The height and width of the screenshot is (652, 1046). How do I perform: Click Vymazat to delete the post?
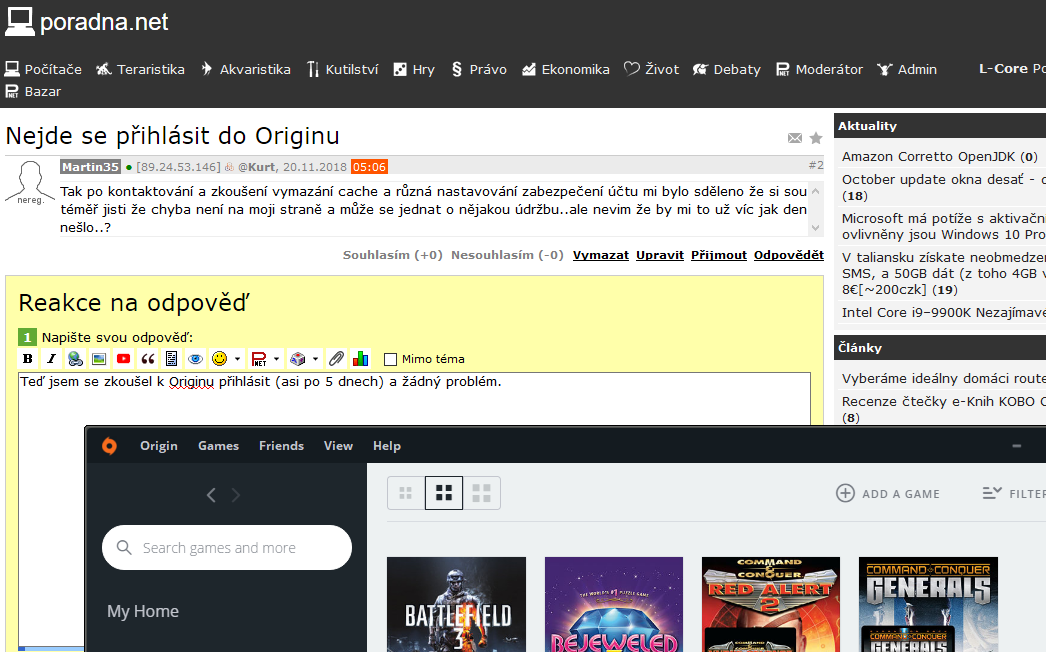[x=600, y=255]
